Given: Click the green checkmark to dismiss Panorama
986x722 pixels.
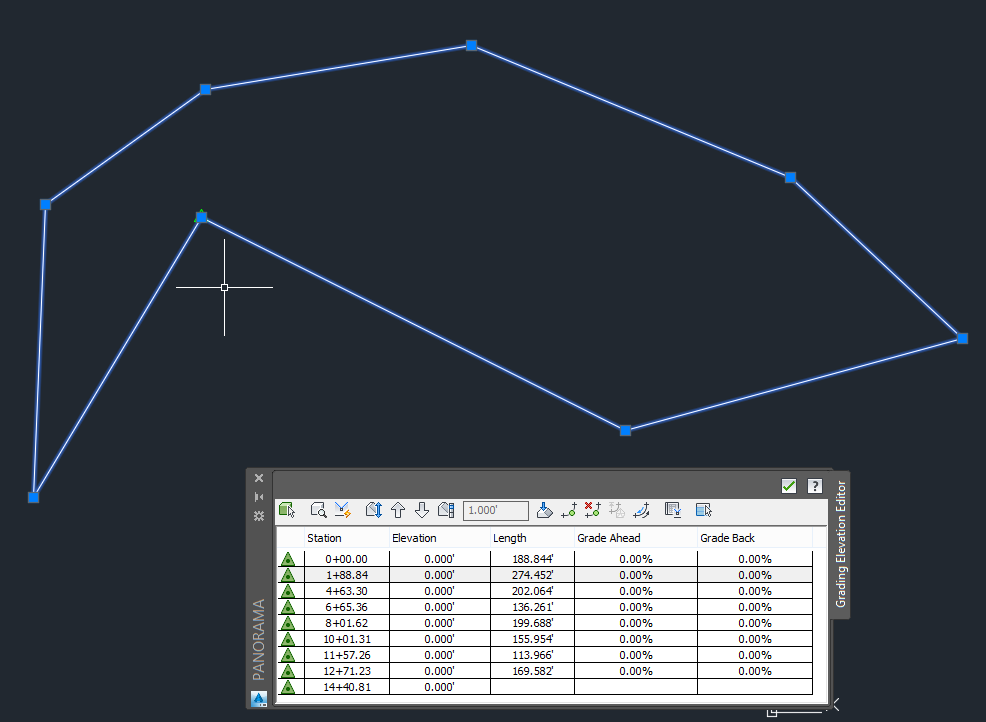Looking at the screenshot, I should click(x=789, y=486).
